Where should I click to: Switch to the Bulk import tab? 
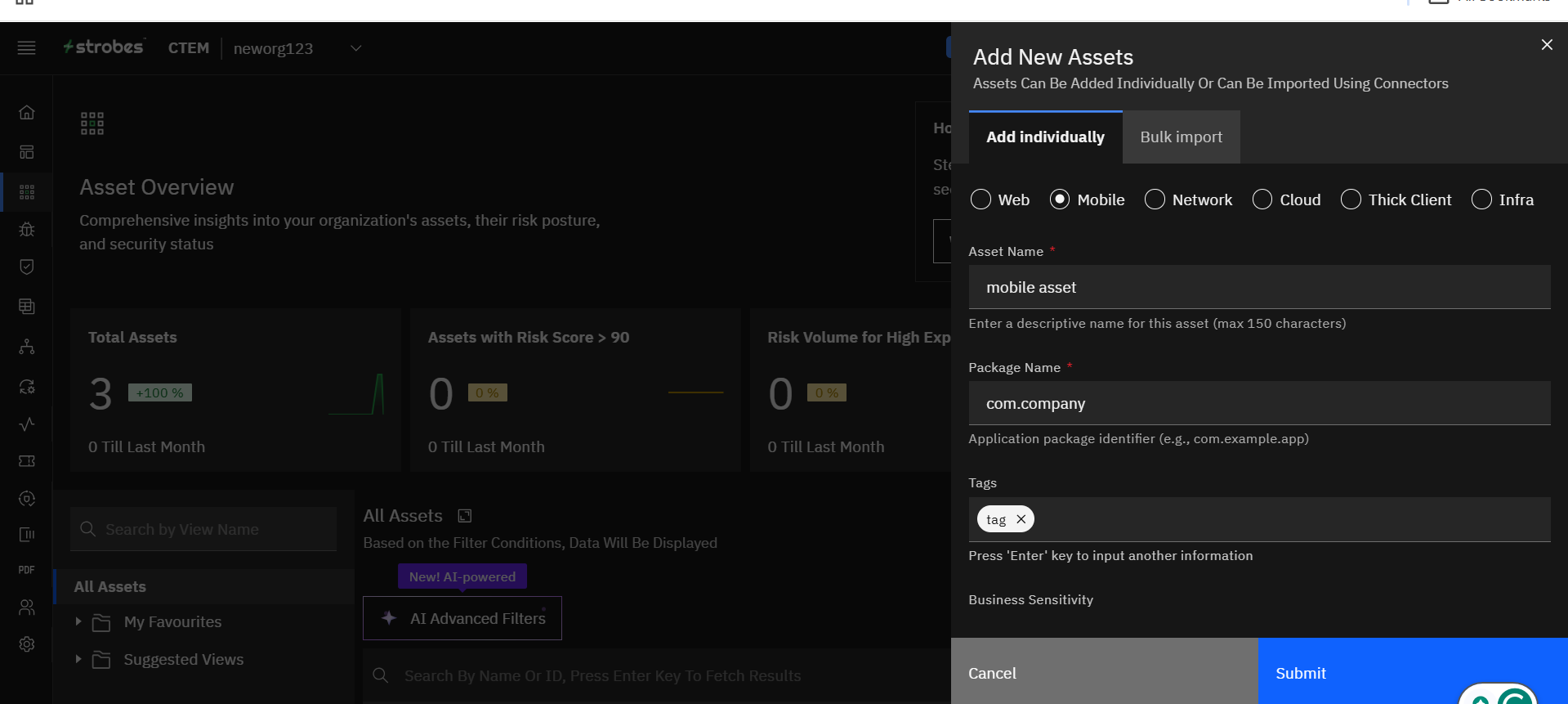point(1181,137)
